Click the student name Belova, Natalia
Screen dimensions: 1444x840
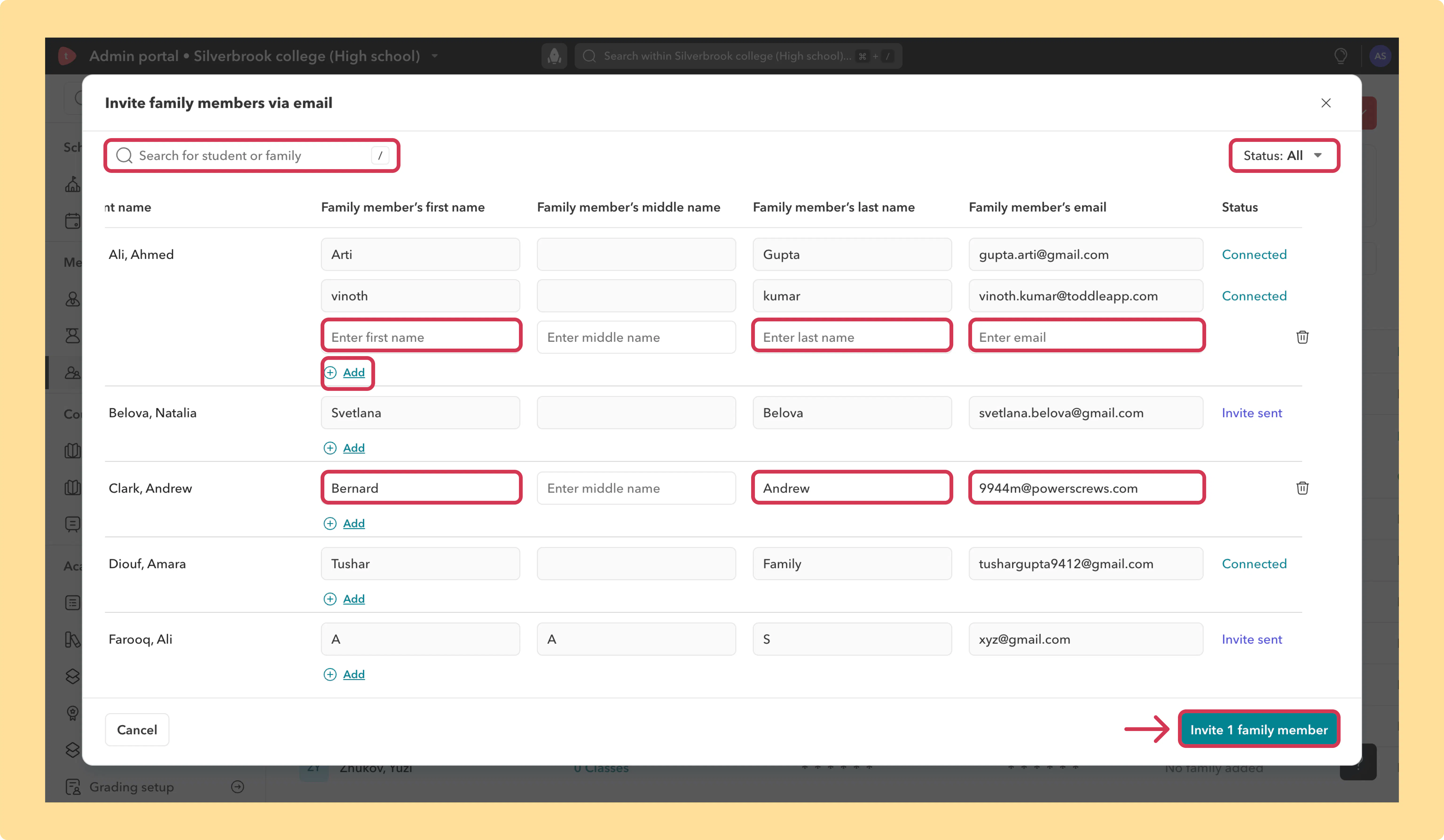(x=153, y=413)
